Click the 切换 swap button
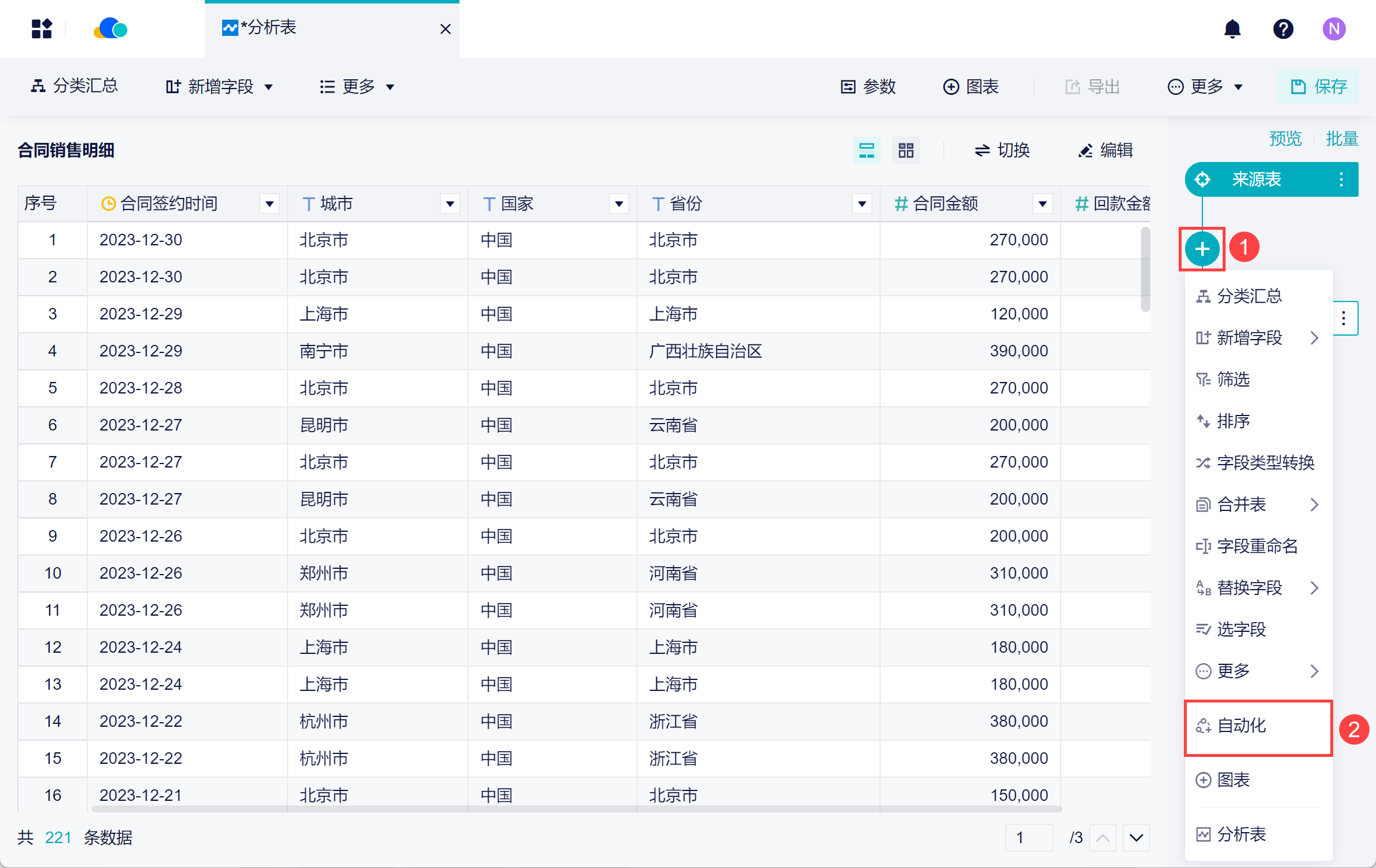 pyautogui.click(x=1002, y=150)
